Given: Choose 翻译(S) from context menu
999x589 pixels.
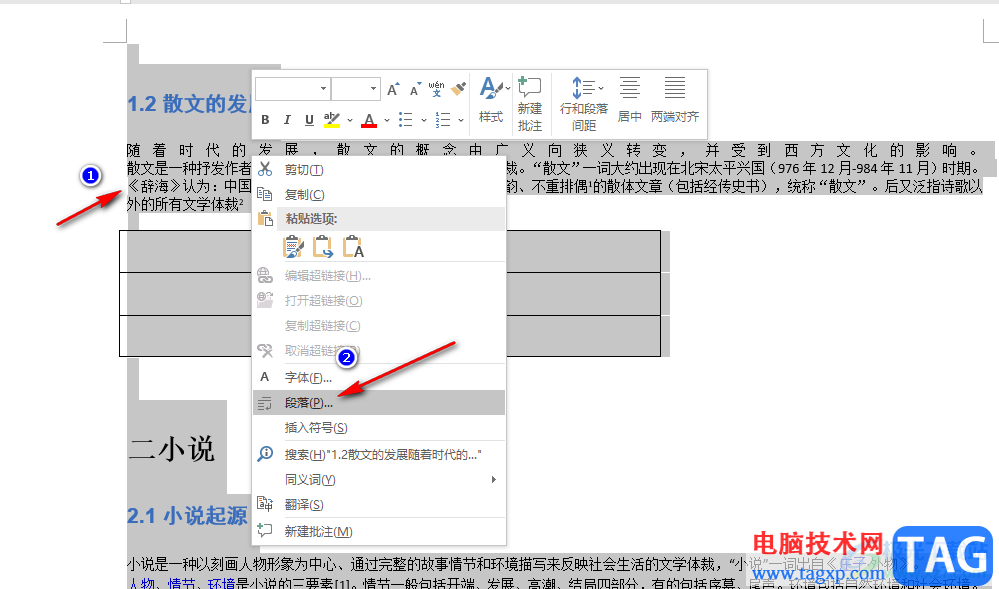Looking at the screenshot, I should click(379, 504).
